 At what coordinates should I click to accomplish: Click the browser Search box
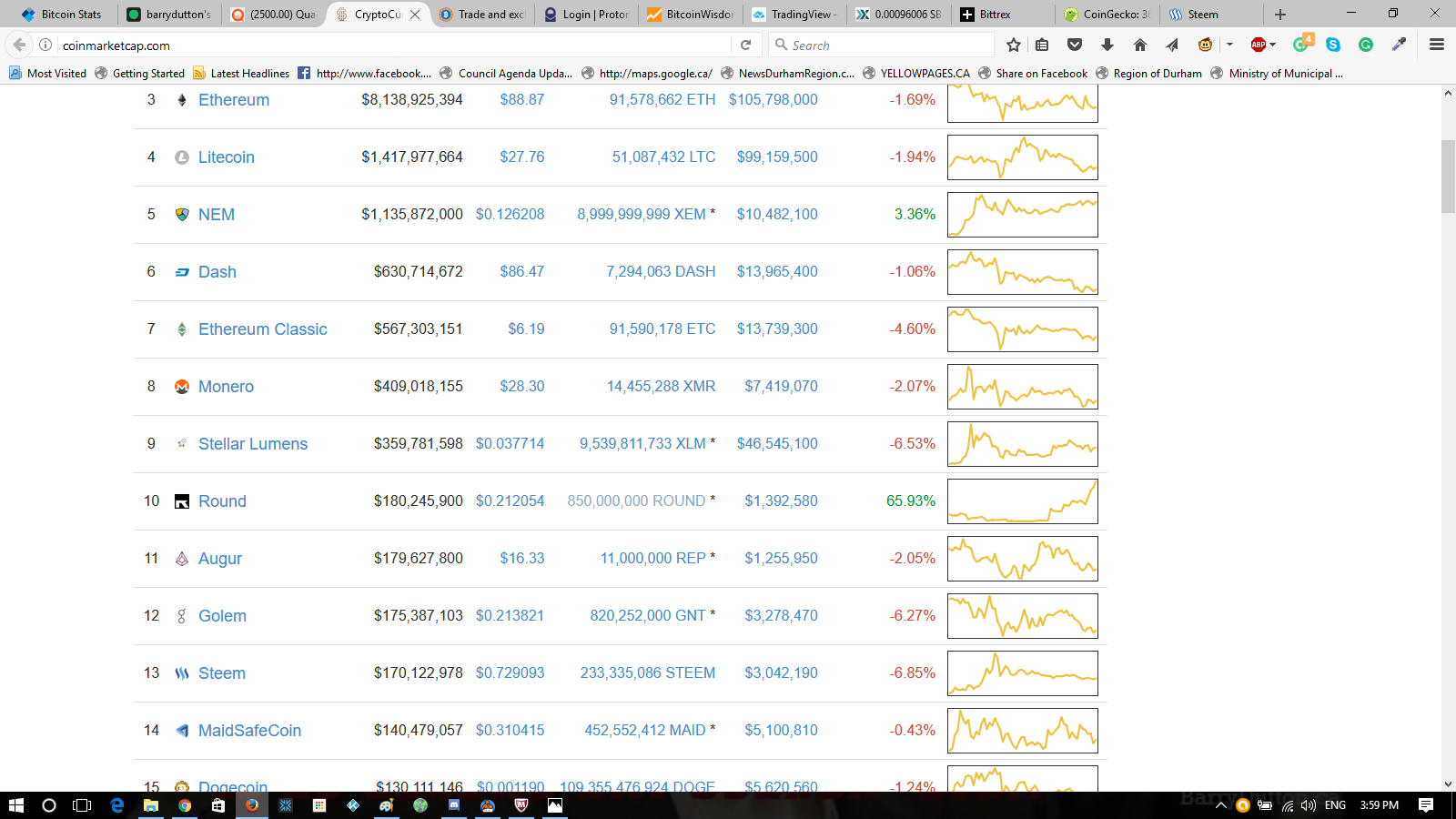[x=881, y=45]
